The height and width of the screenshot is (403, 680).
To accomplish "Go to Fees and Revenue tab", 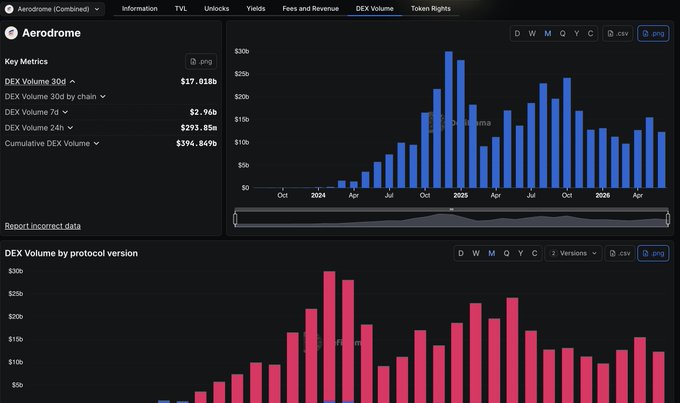I will 311,9.
